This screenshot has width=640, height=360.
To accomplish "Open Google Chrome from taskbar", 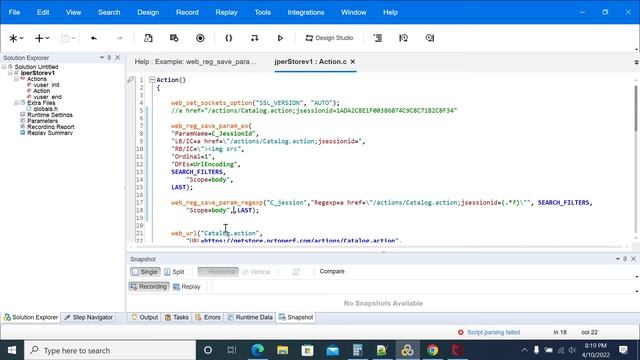I will pos(432,350).
